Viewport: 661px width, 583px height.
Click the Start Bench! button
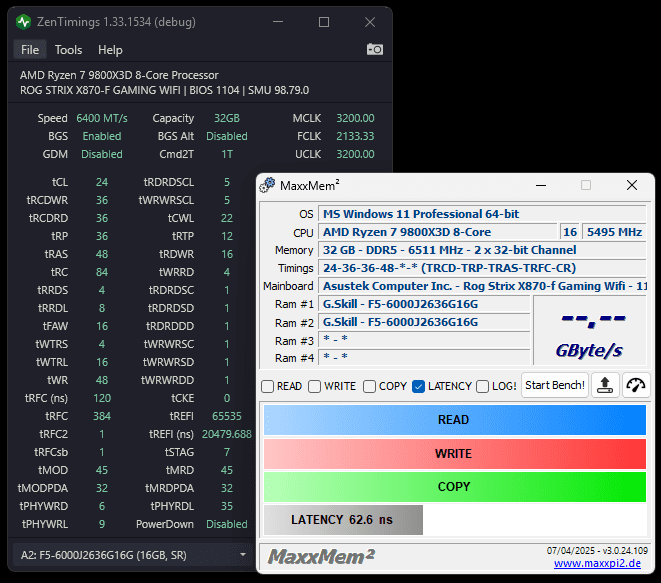[555, 385]
